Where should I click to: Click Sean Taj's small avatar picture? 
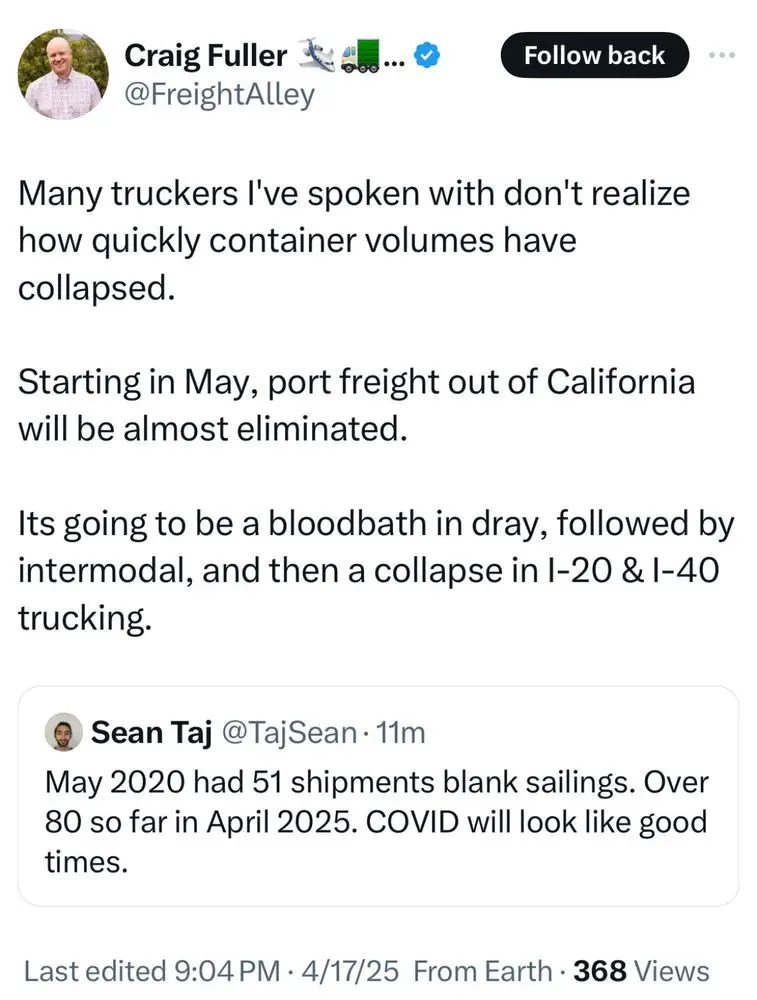pyautogui.click(x=63, y=733)
